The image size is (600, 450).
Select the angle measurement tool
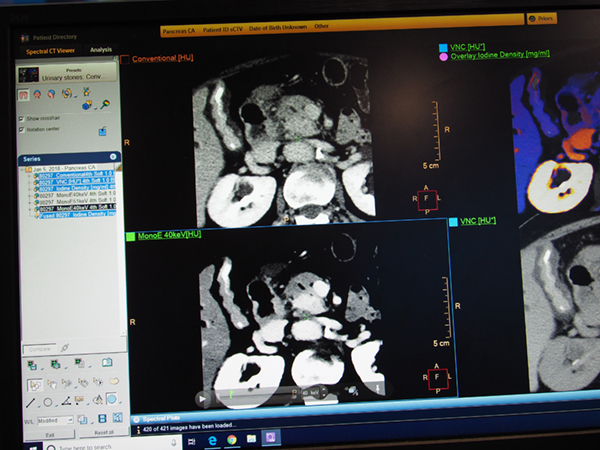click(x=65, y=402)
